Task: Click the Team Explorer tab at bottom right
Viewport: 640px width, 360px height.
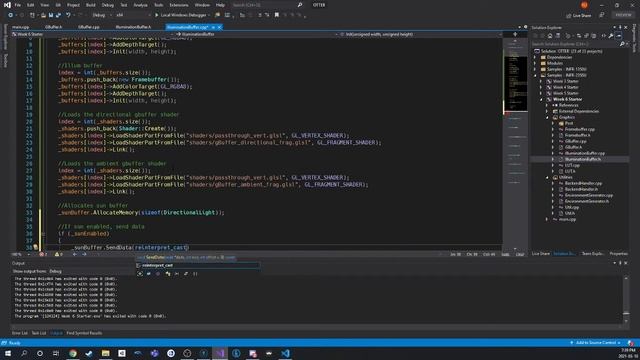Action: pos(593,254)
